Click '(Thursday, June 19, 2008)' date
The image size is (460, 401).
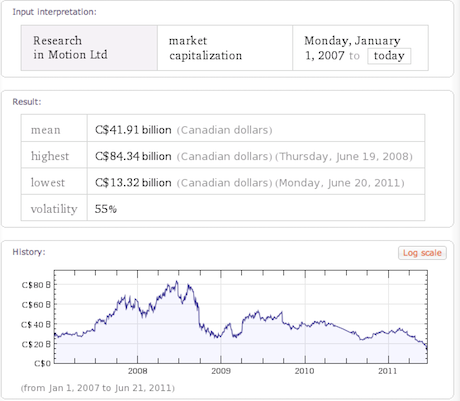[344, 156]
